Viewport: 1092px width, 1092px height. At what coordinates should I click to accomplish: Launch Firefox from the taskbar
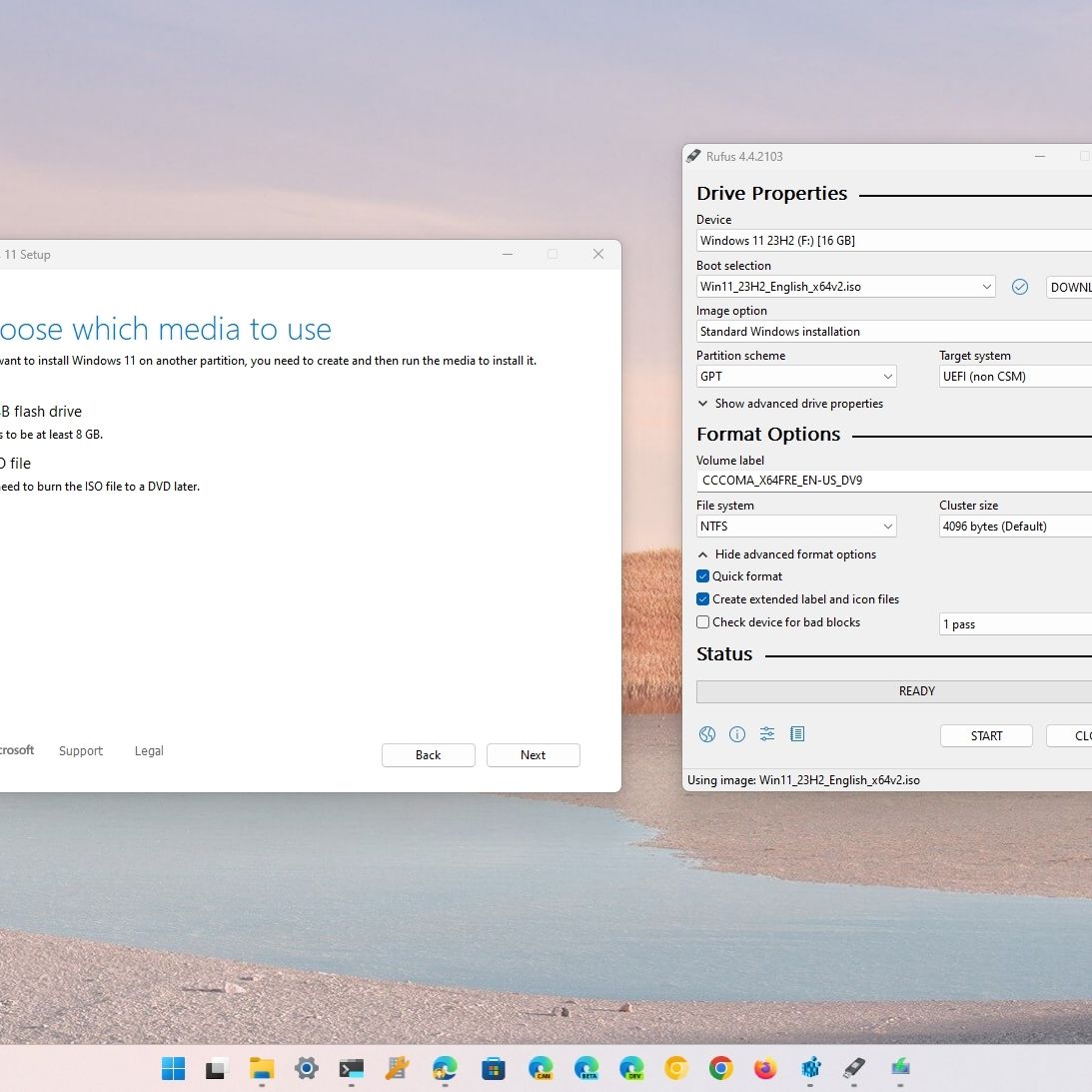(x=765, y=1068)
